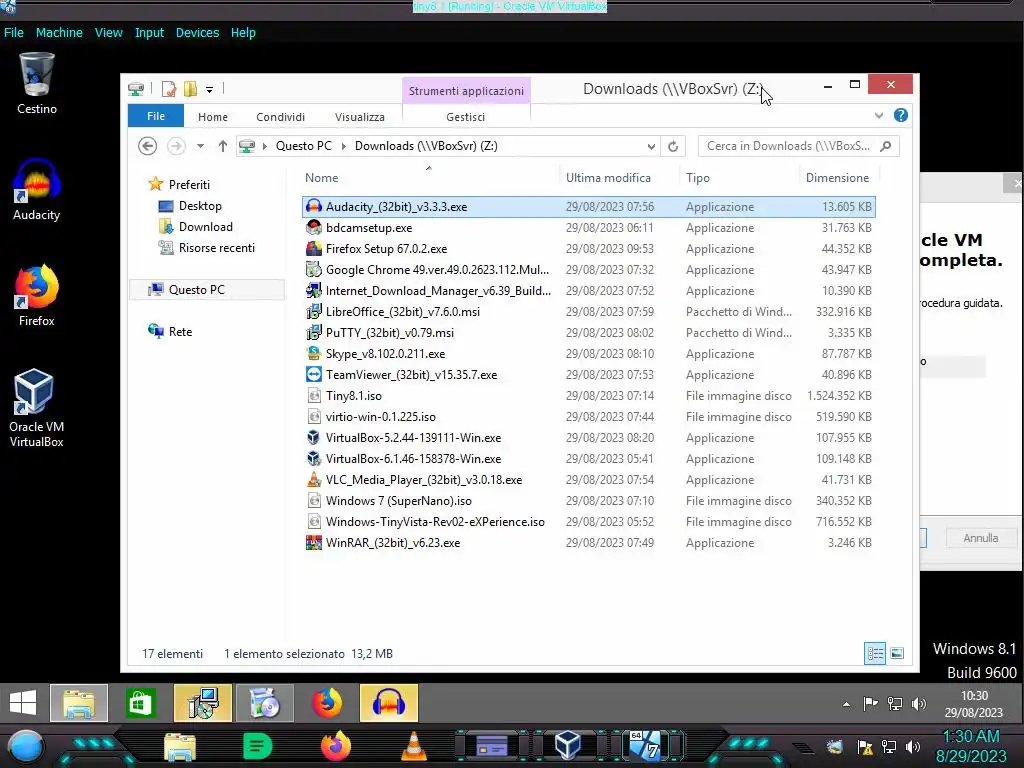Select the Google Chrome 49 installer icon
The height and width of the screenshot is (768, 1024).
click(x=313, y=269)
